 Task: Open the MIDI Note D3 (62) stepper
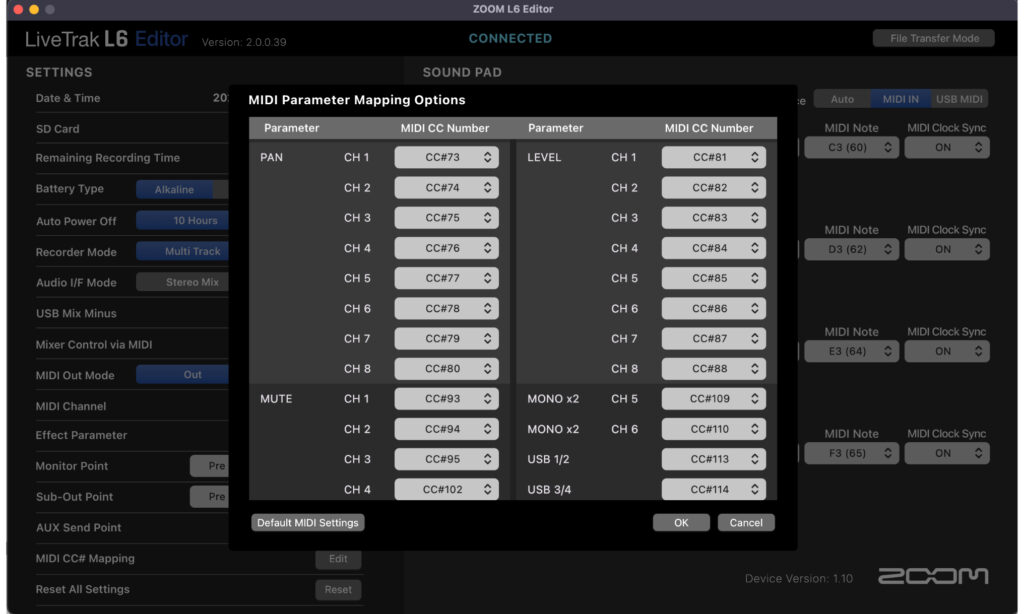852,250
